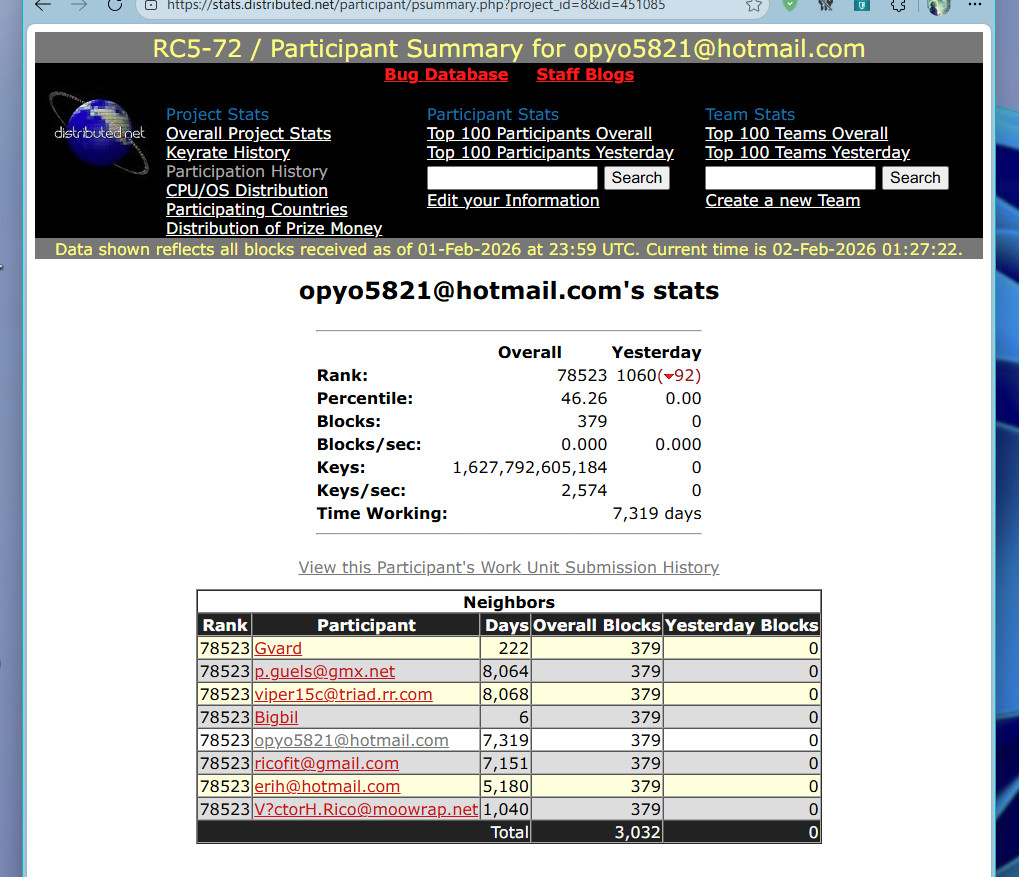This screenshot has height=877, width=1019.
Task: Open Top 100 Teams Yesterday
Action: coord(807,153)
